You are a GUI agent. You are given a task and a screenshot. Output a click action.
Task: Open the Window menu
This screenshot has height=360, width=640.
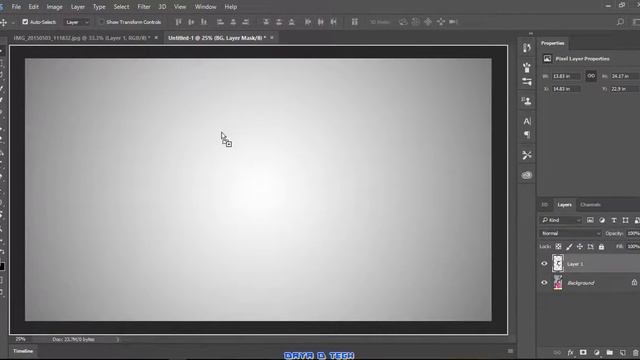coord(205,7)
